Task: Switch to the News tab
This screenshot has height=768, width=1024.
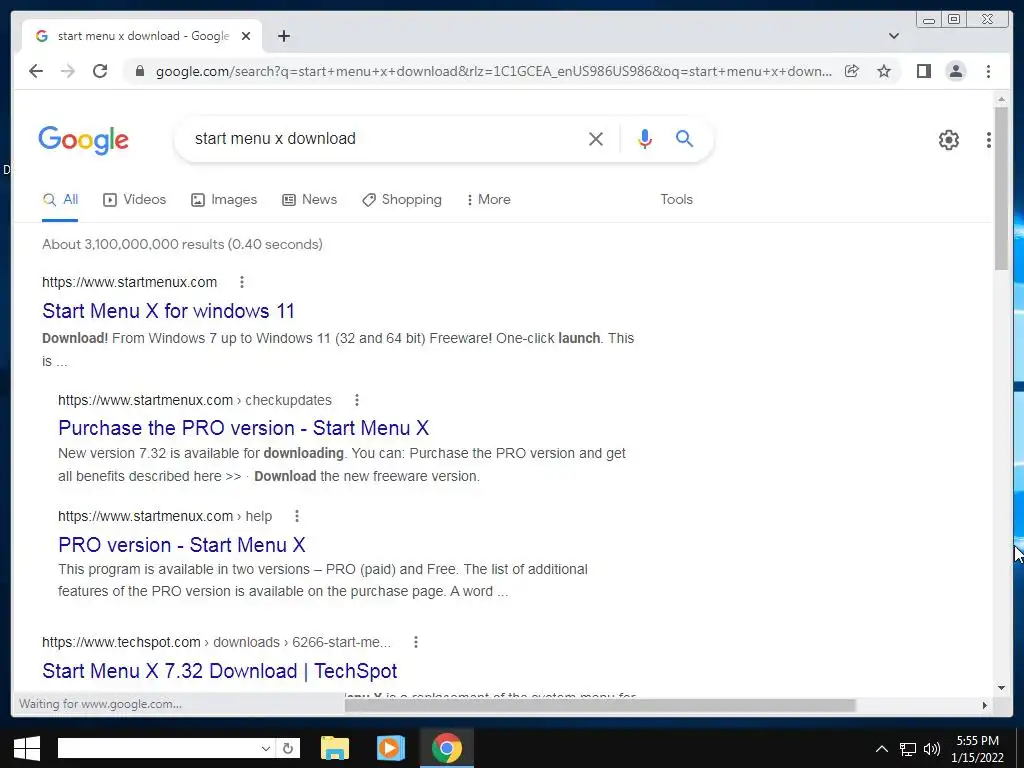Action: click(310, 200)
